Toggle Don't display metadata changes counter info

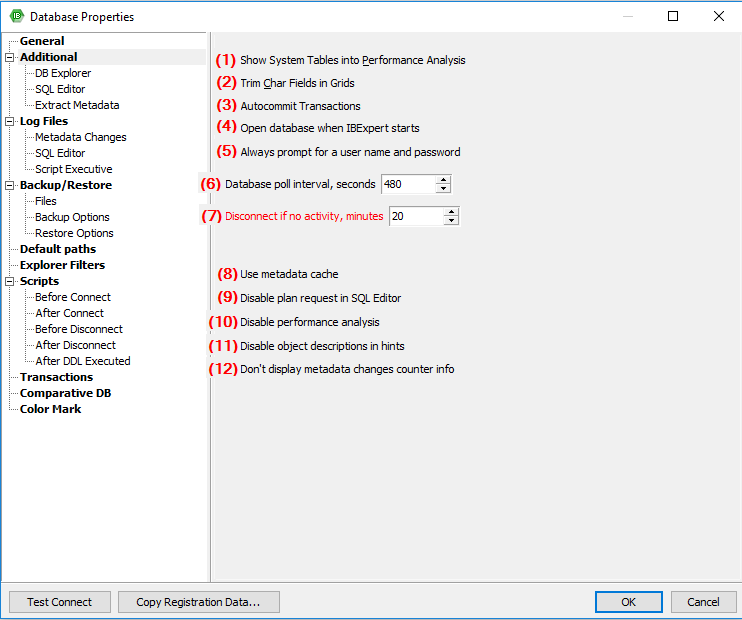pyautogui.click(x=347, y=369)
